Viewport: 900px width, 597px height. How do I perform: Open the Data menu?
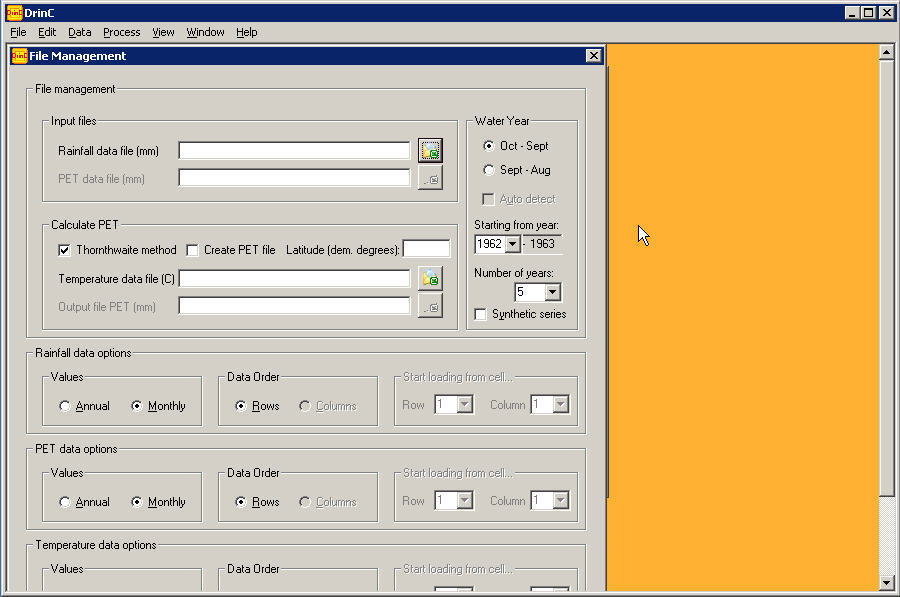click(79, 32)
